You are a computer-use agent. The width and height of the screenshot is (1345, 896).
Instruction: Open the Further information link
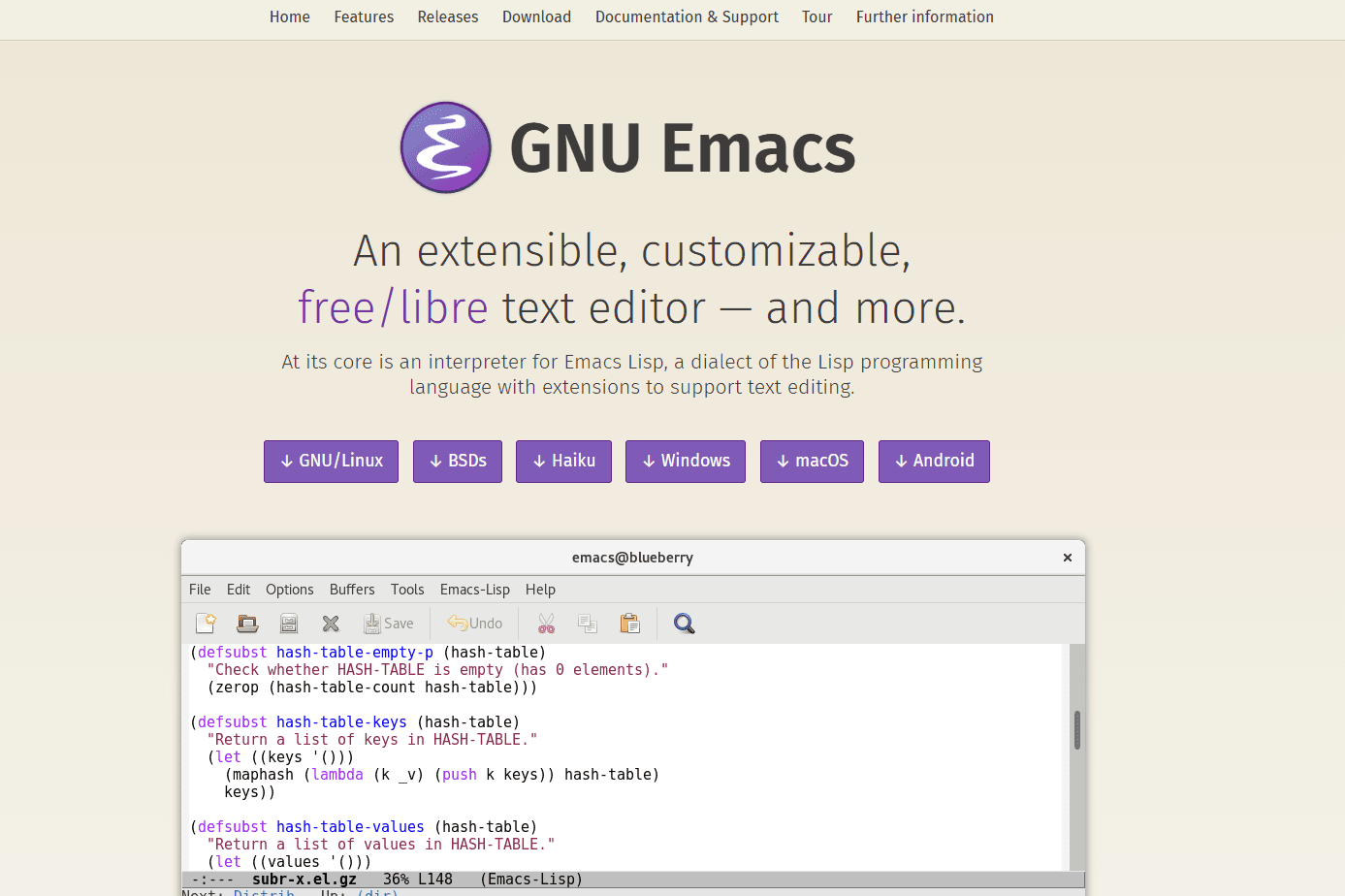tap(925, 16)
